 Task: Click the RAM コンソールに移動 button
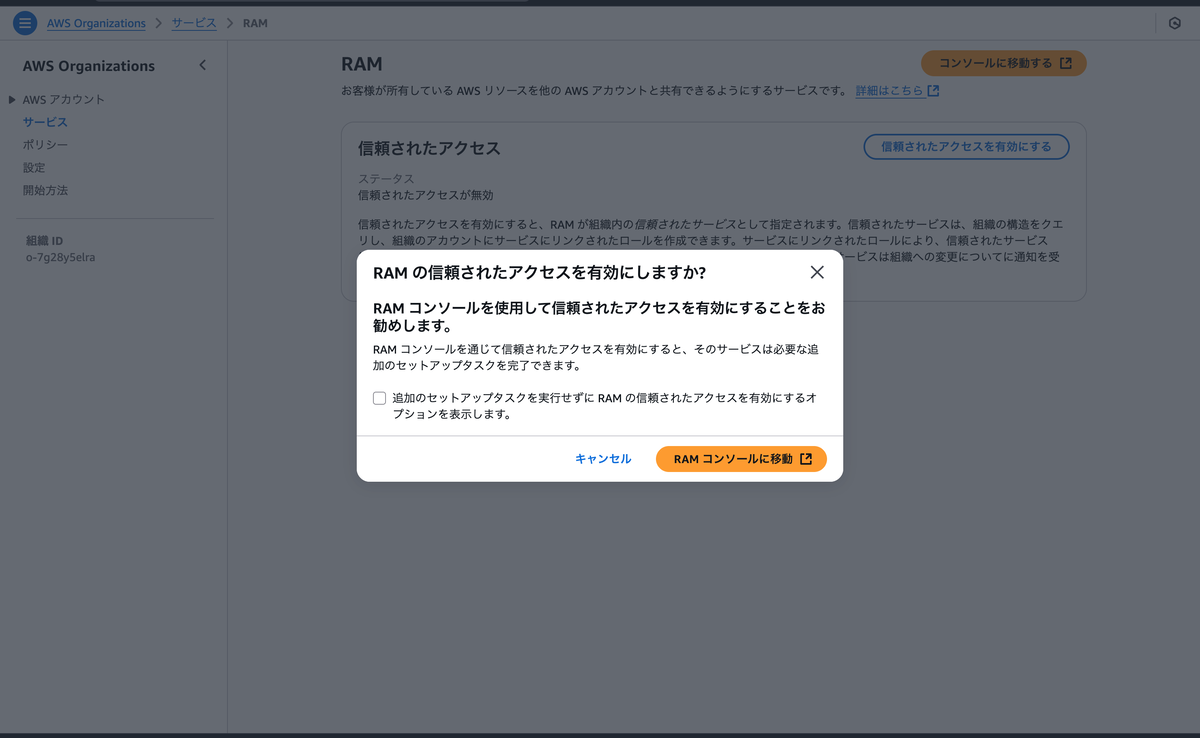tap(741, 459)
